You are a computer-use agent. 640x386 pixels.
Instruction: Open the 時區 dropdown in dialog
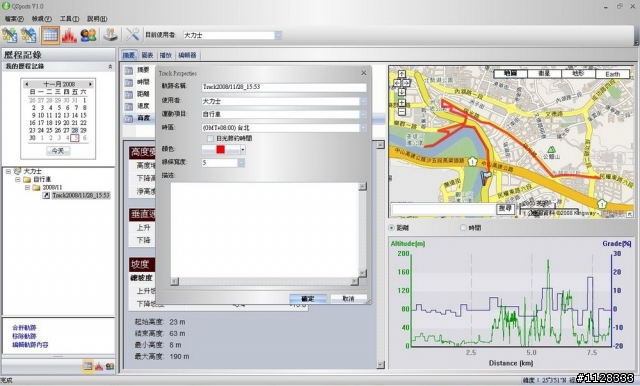(363, 128)
